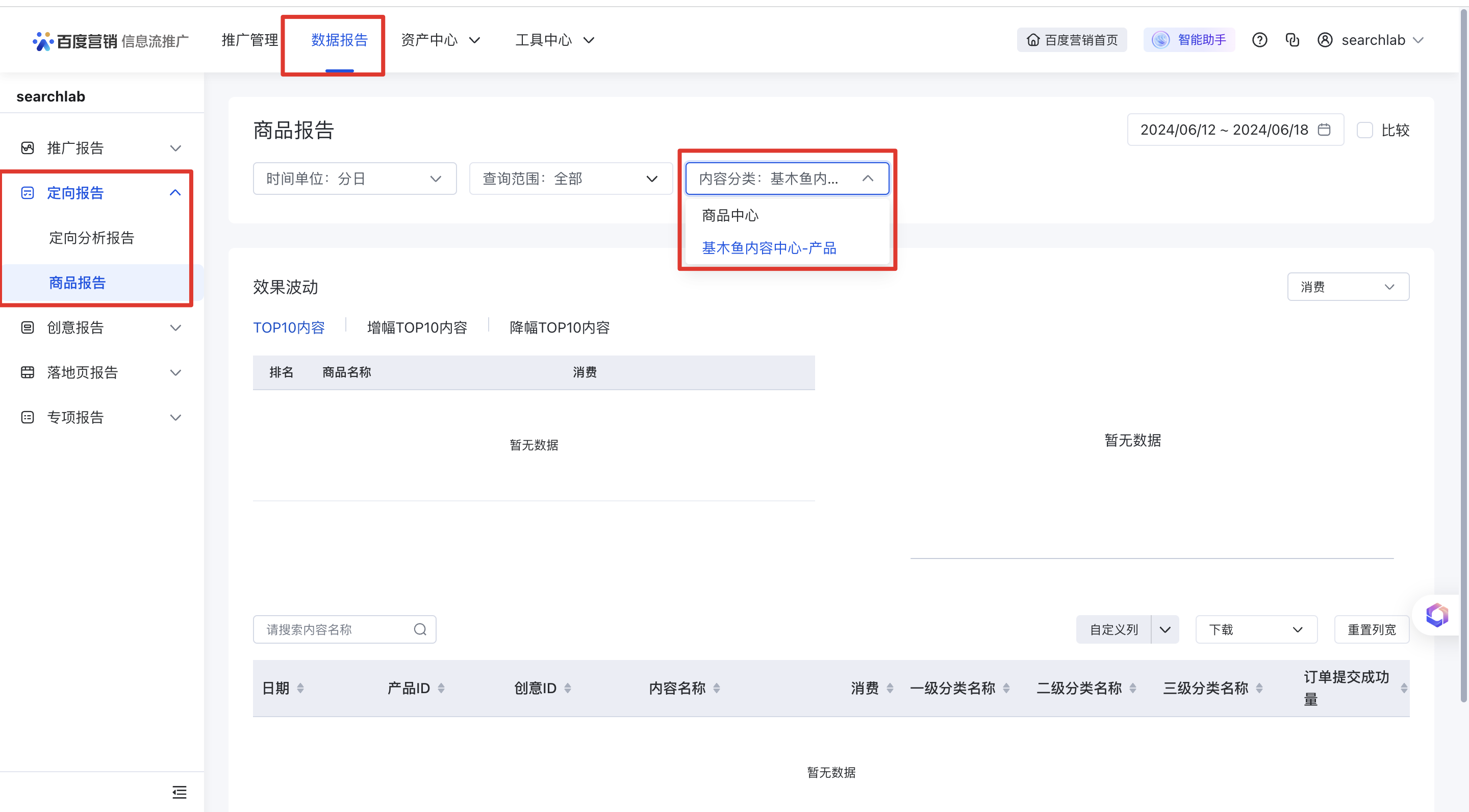Select the 数据报告 top navigation tab
The width and height of the screenshot is (1469, 812).
pyautogui.click(x=339, y=40)
